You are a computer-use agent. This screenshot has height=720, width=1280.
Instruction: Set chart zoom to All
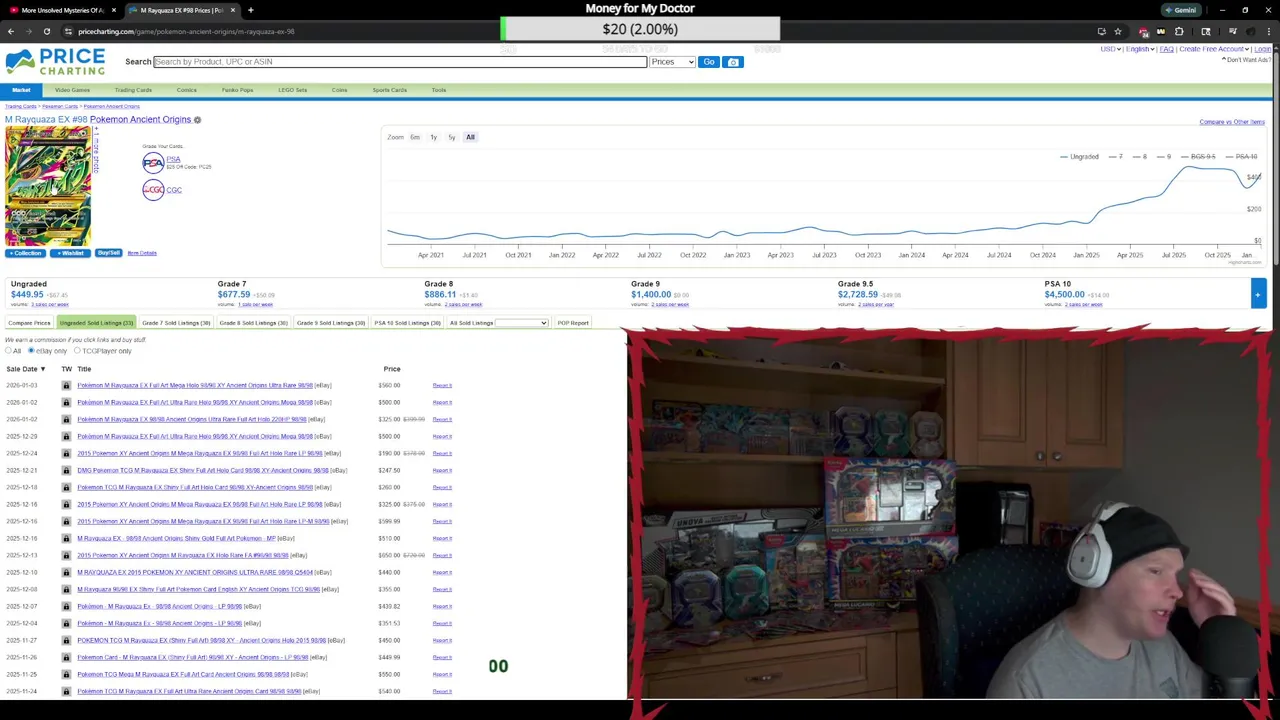point(470,137)
